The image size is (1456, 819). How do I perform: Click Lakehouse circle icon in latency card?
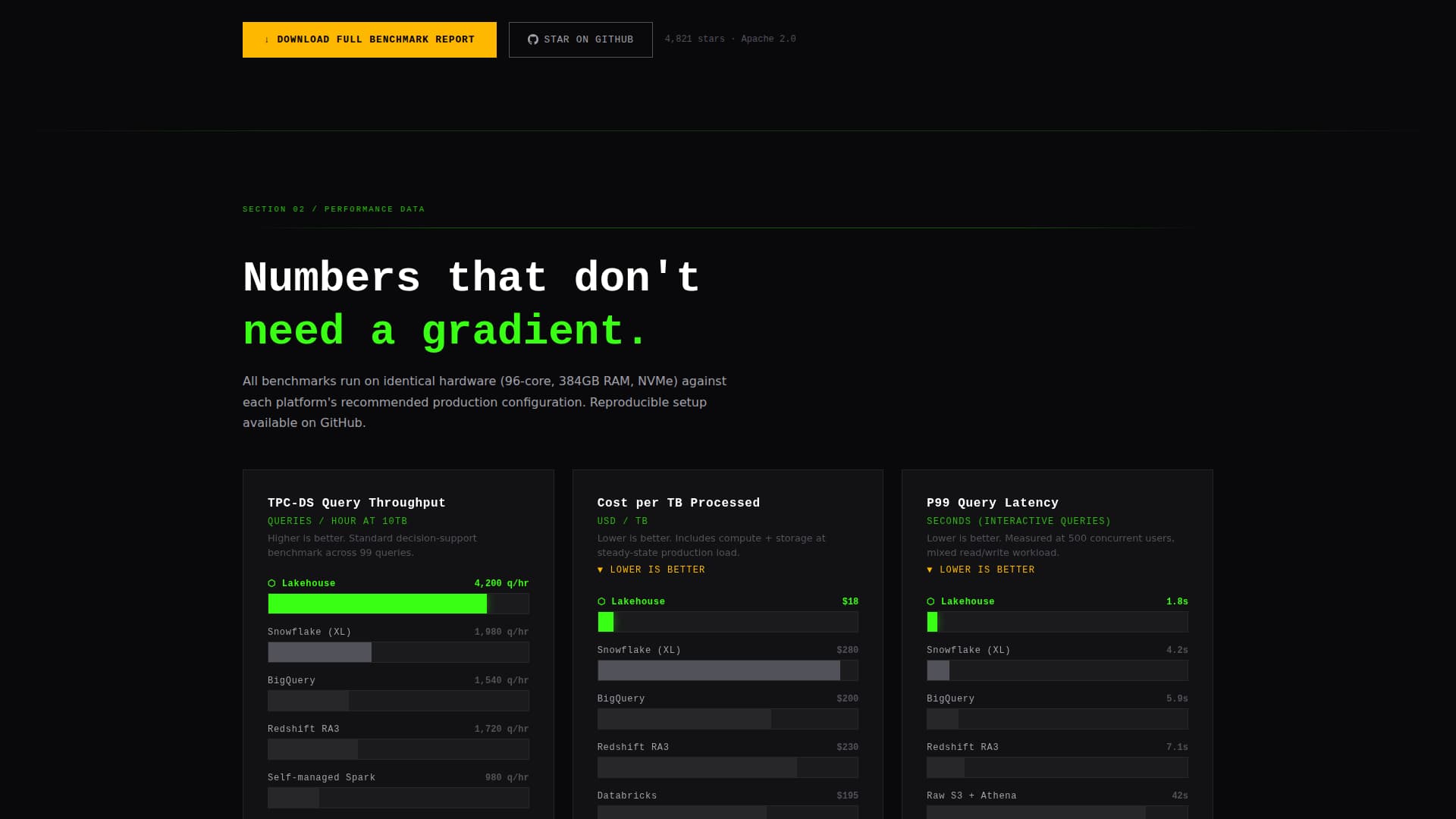pyautogui.click(x=931, y=601)
